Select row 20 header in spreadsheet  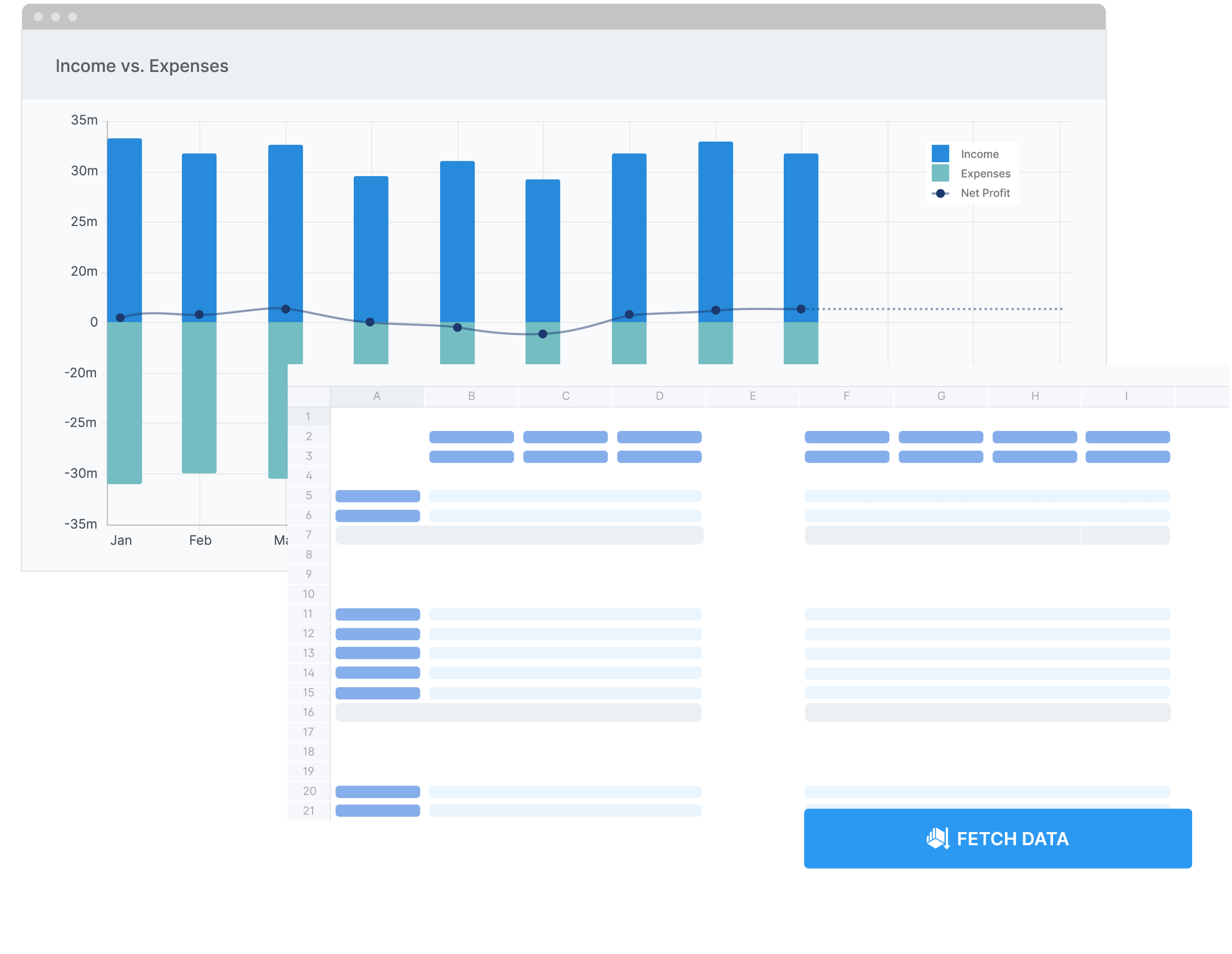pyautogui.click(x=309, y=791)
